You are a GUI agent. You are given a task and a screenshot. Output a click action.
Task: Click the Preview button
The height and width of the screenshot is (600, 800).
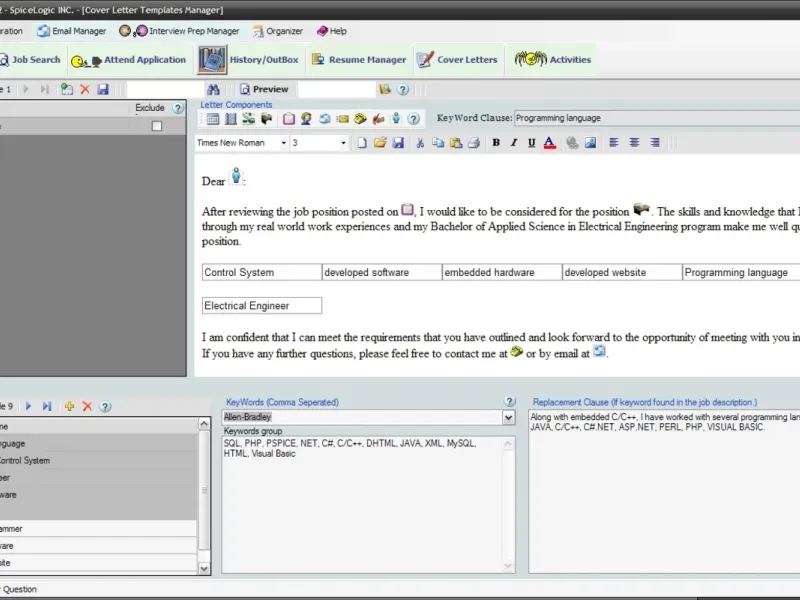(x=264, y=89)
